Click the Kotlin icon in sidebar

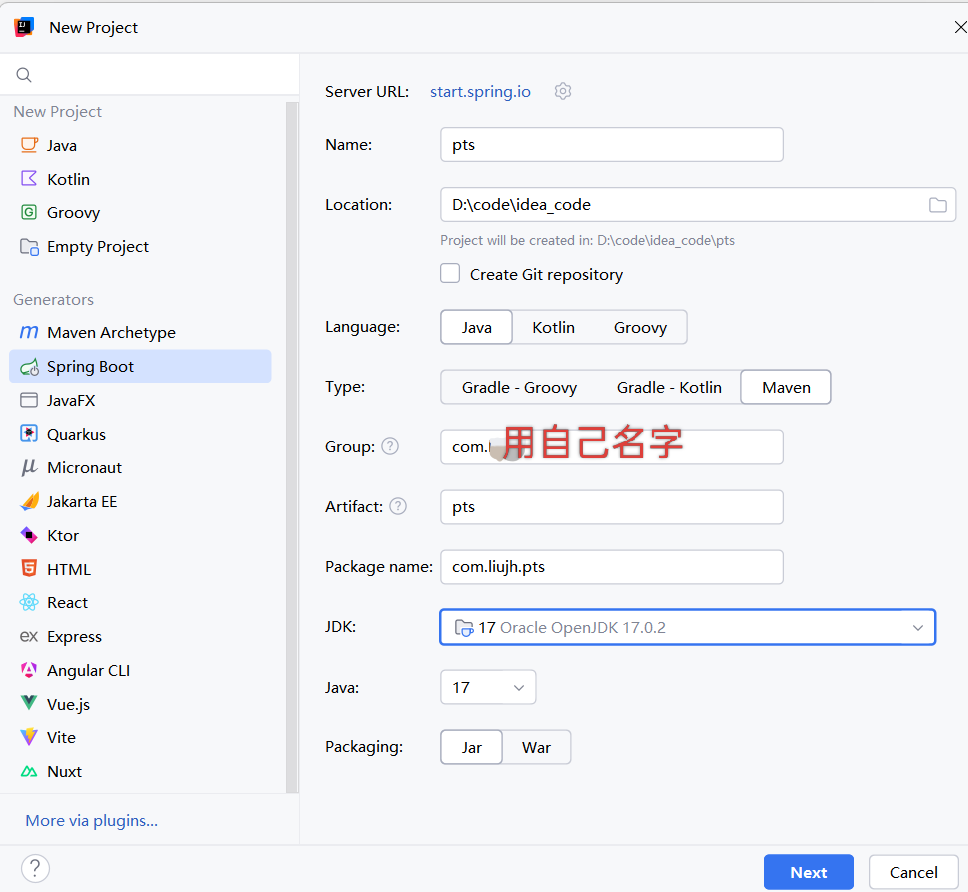click(x=29, y=178)
